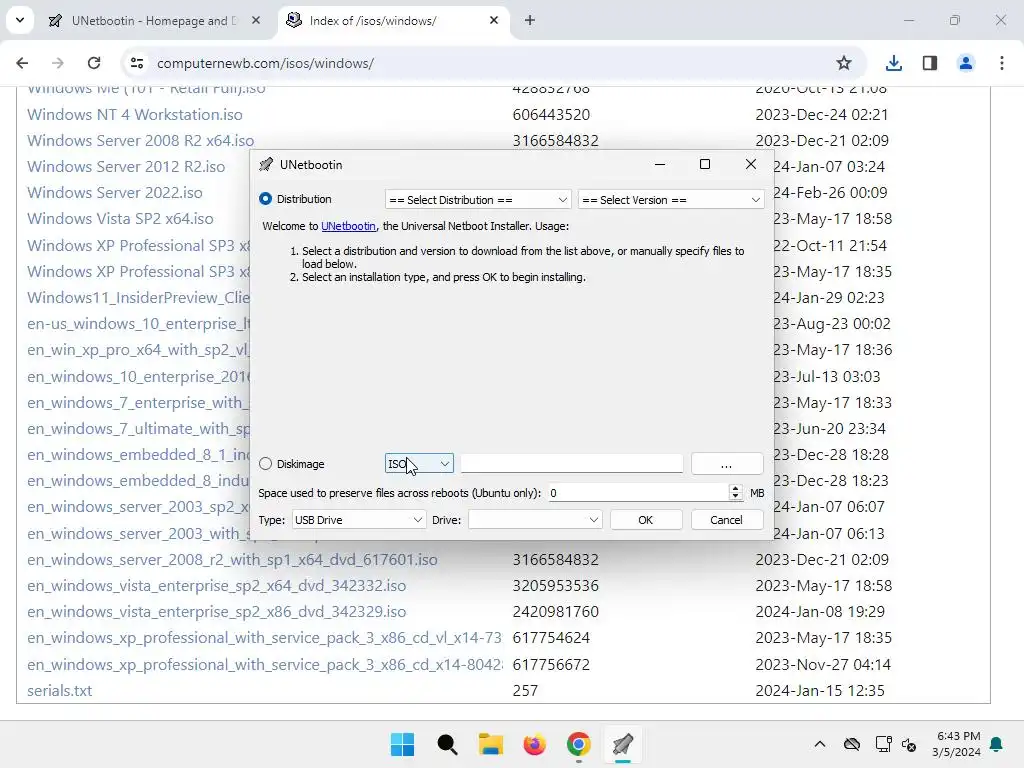
Task: Click UNetbootin taskbar icon
Action: tap(622, 744)
